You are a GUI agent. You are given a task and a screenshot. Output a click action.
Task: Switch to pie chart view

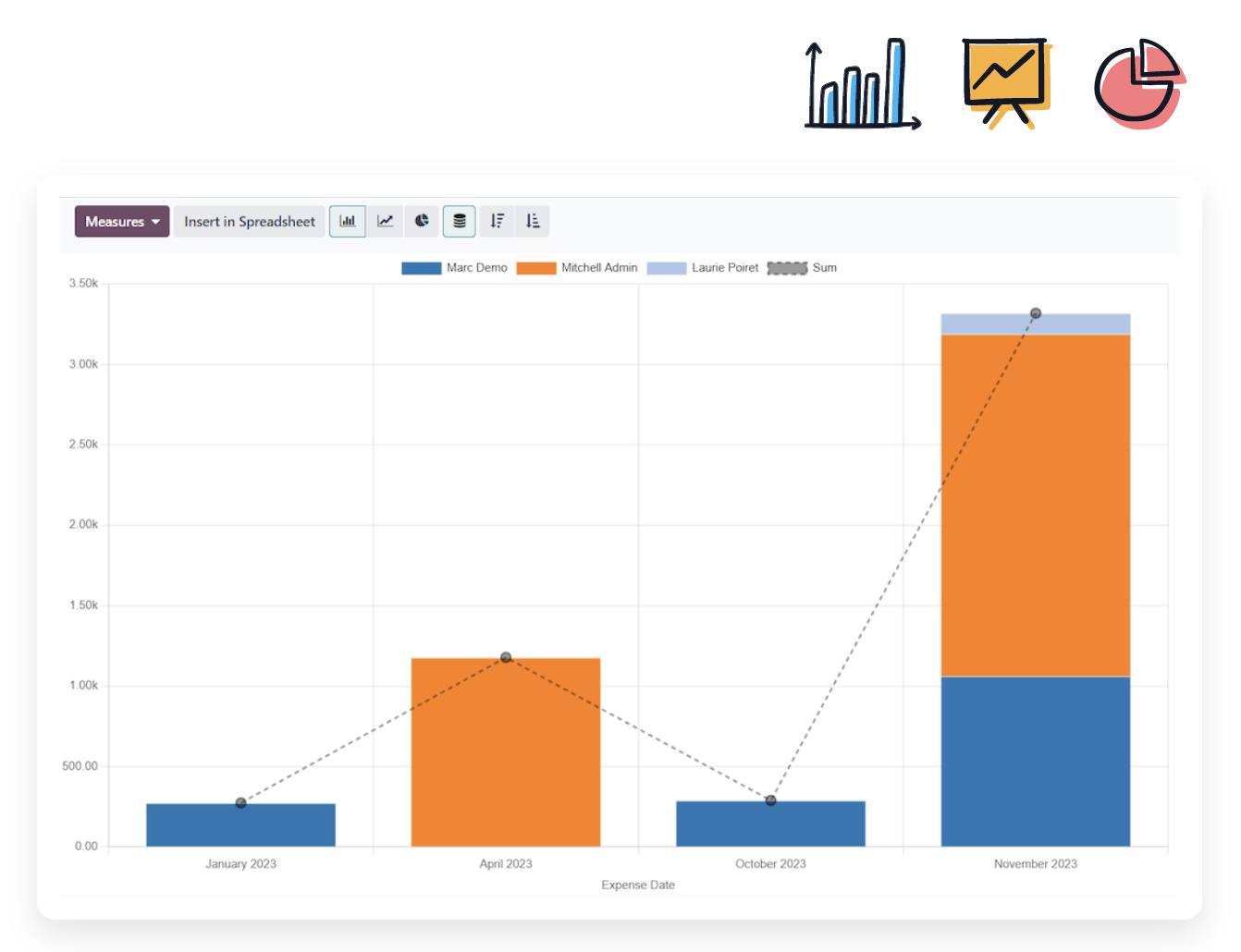[x=422, y=222]
